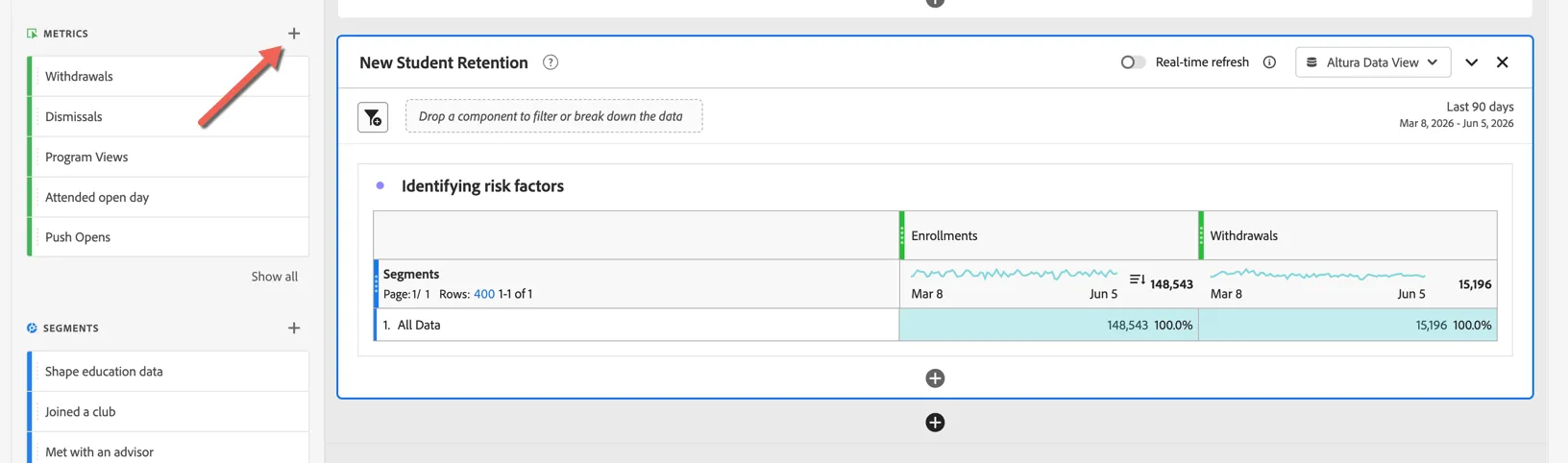This screenshot has height=463, width=1568.
Task: Click Withdrawals sparkline trend chart
Action: pos(1317,275)
